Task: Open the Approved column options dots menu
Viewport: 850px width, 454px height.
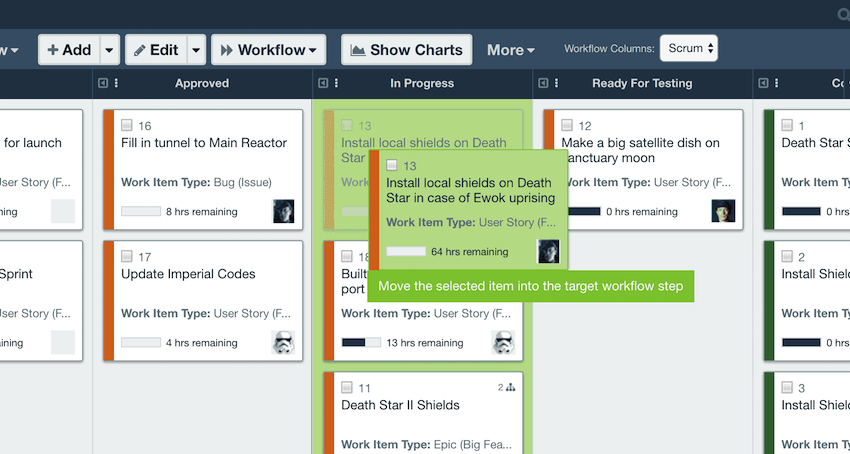Action: pyautogui.click(x=117, y=83)
